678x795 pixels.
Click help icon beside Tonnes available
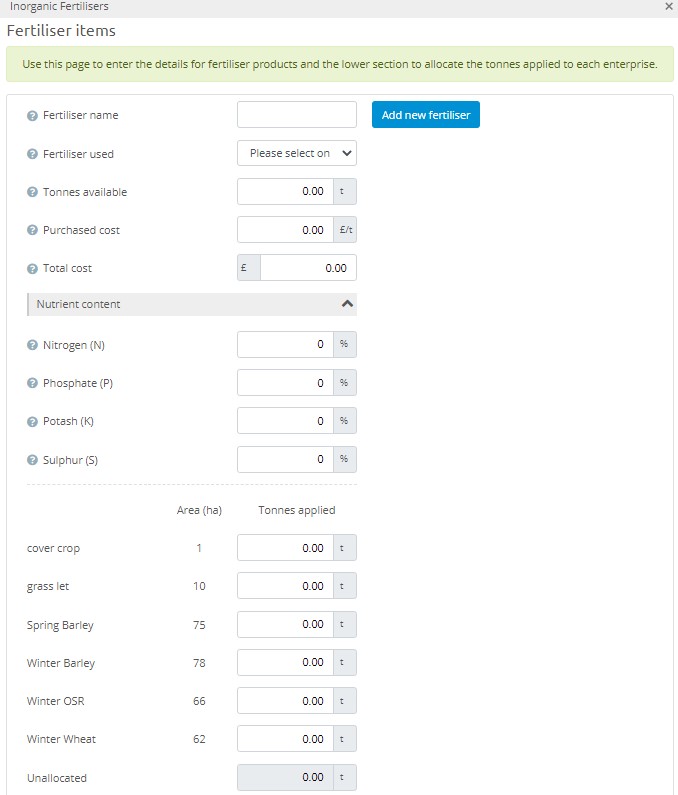point(32,192)
